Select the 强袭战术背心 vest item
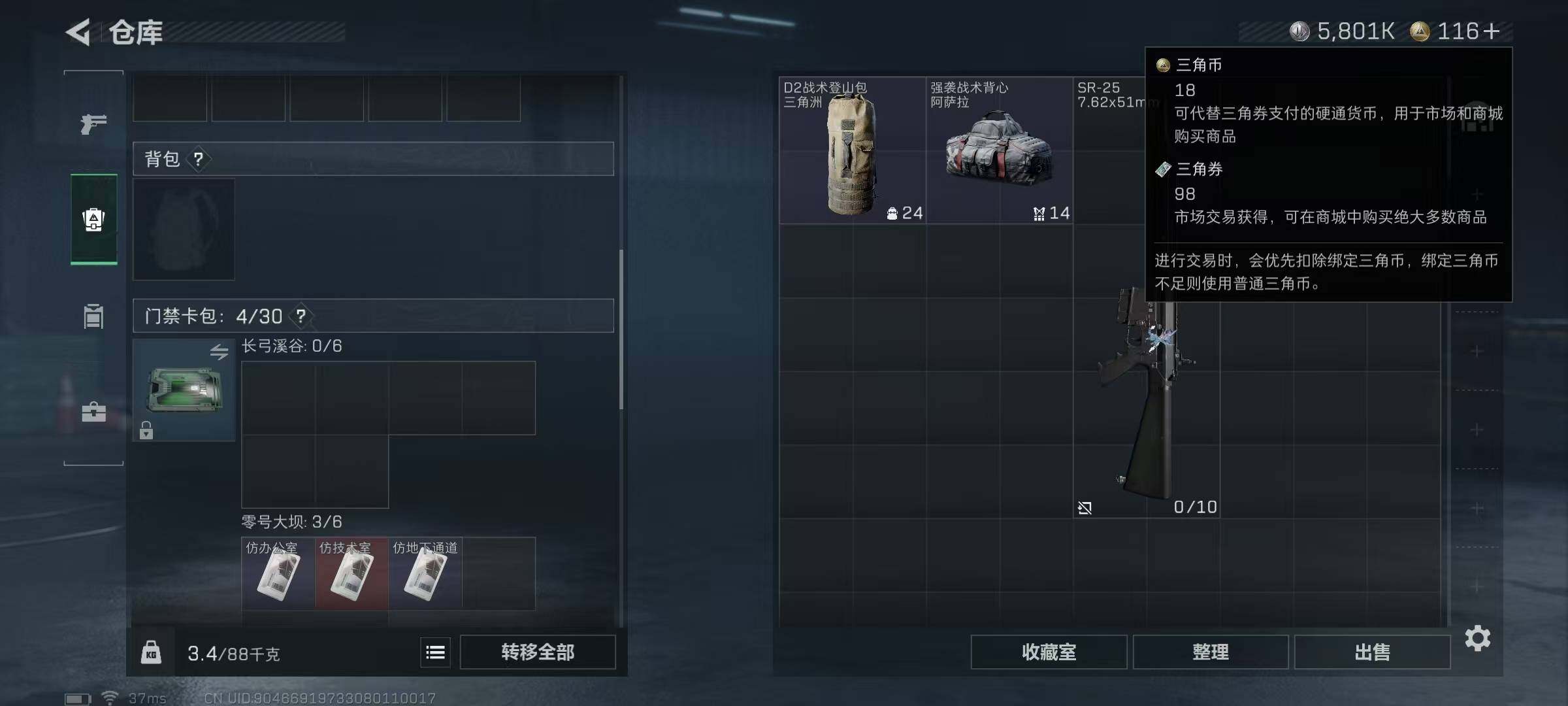 coord(1000,150)
